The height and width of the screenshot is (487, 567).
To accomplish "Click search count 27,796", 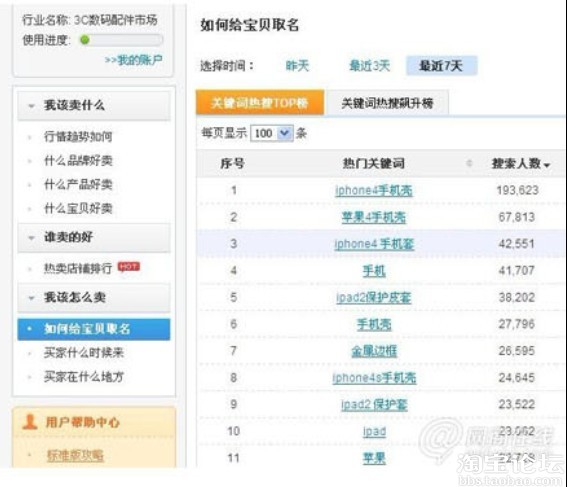I will point(516,324).
